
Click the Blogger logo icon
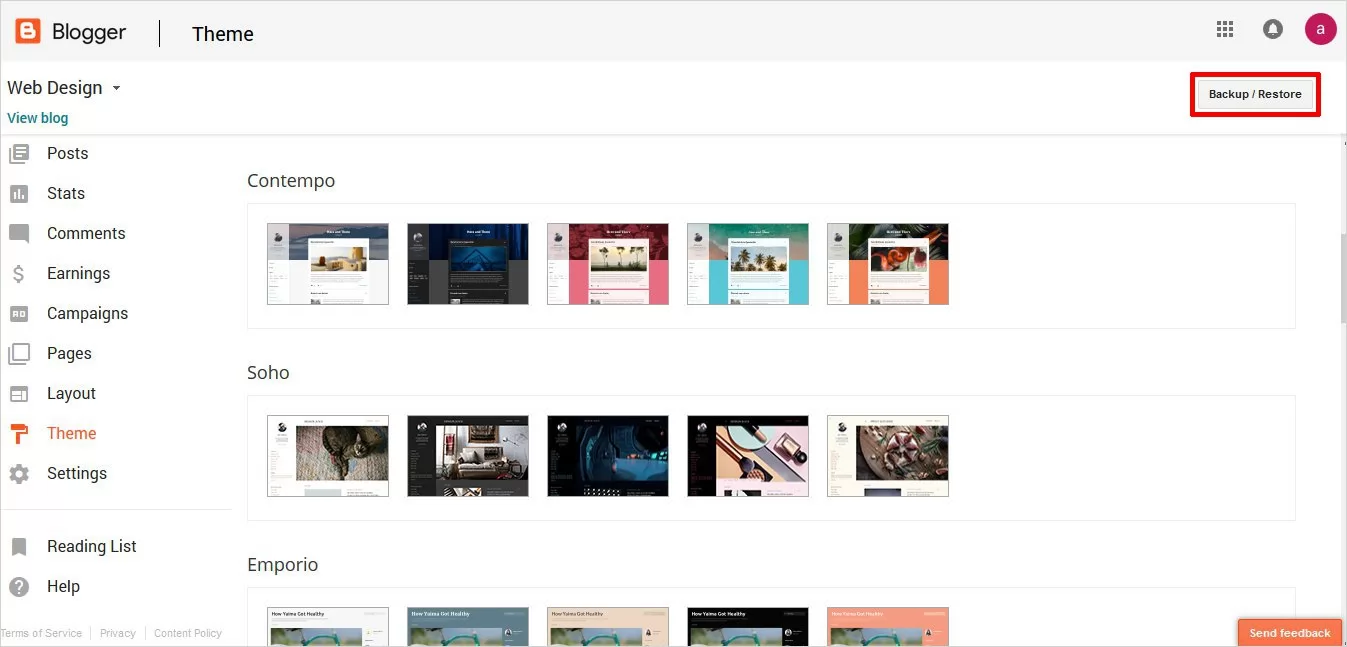point(28,32)
